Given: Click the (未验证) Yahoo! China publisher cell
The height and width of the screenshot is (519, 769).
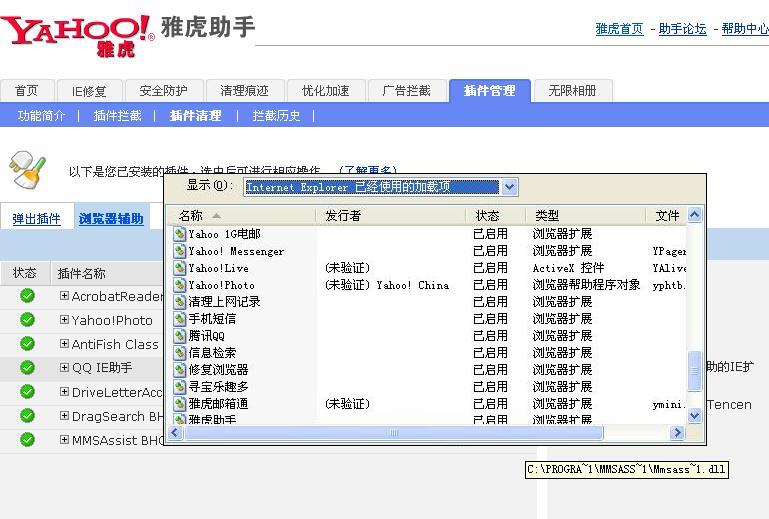Looking at the screenshot, I should 387,285.
